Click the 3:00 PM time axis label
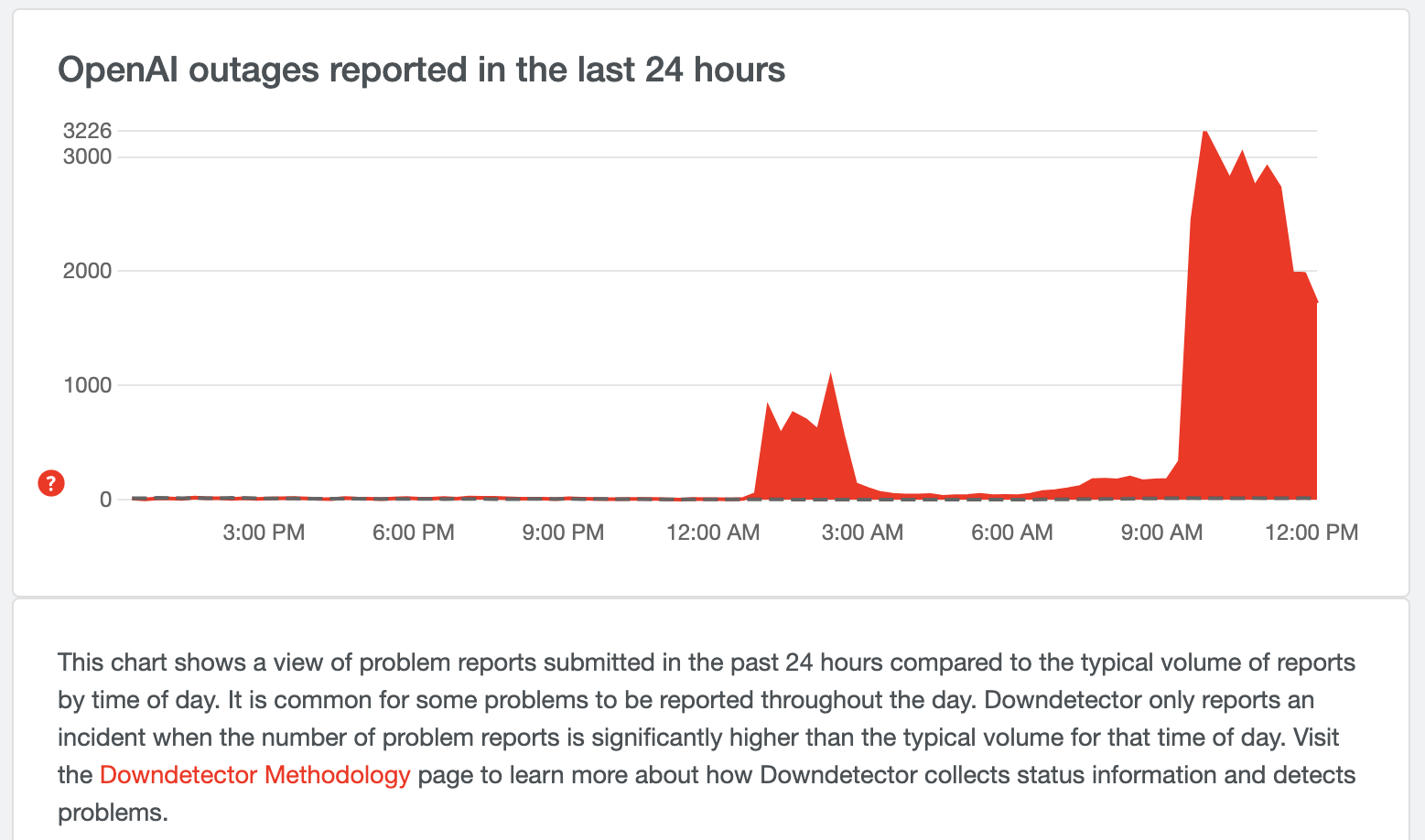This screenshot has width=1425, height=840. (x=264, y=532)
